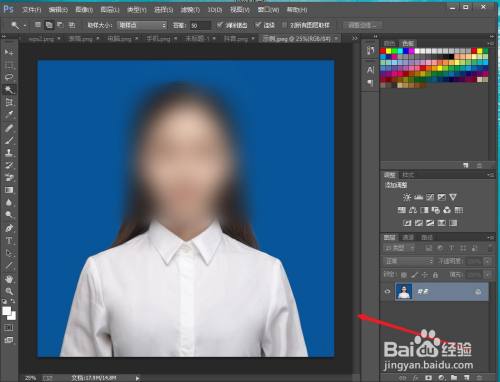Click the Tolerance input field
The height and width of the screenshot is (382, 500).
200,25
